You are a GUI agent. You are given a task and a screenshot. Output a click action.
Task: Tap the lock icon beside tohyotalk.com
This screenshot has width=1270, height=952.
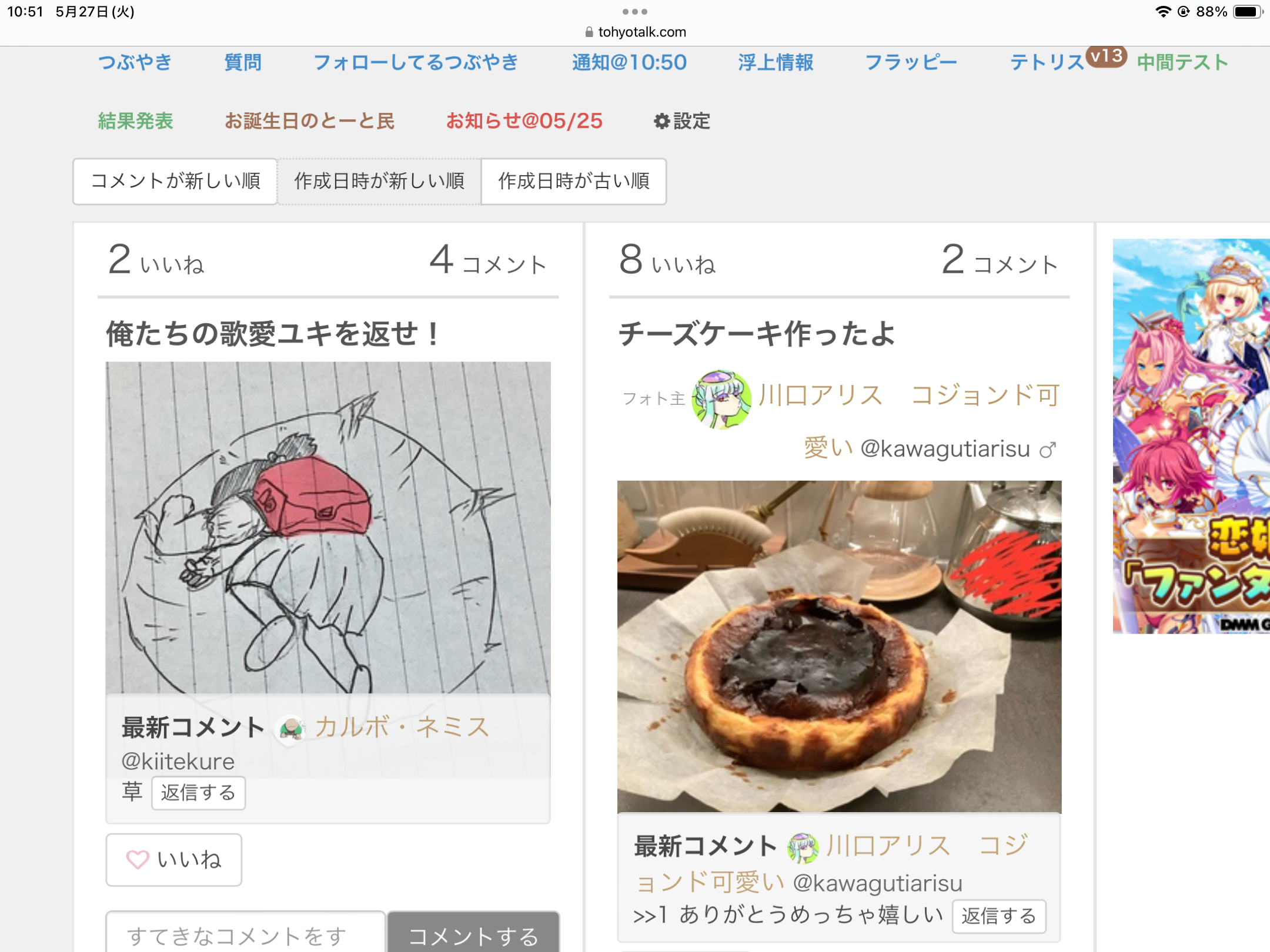point(589,32)
